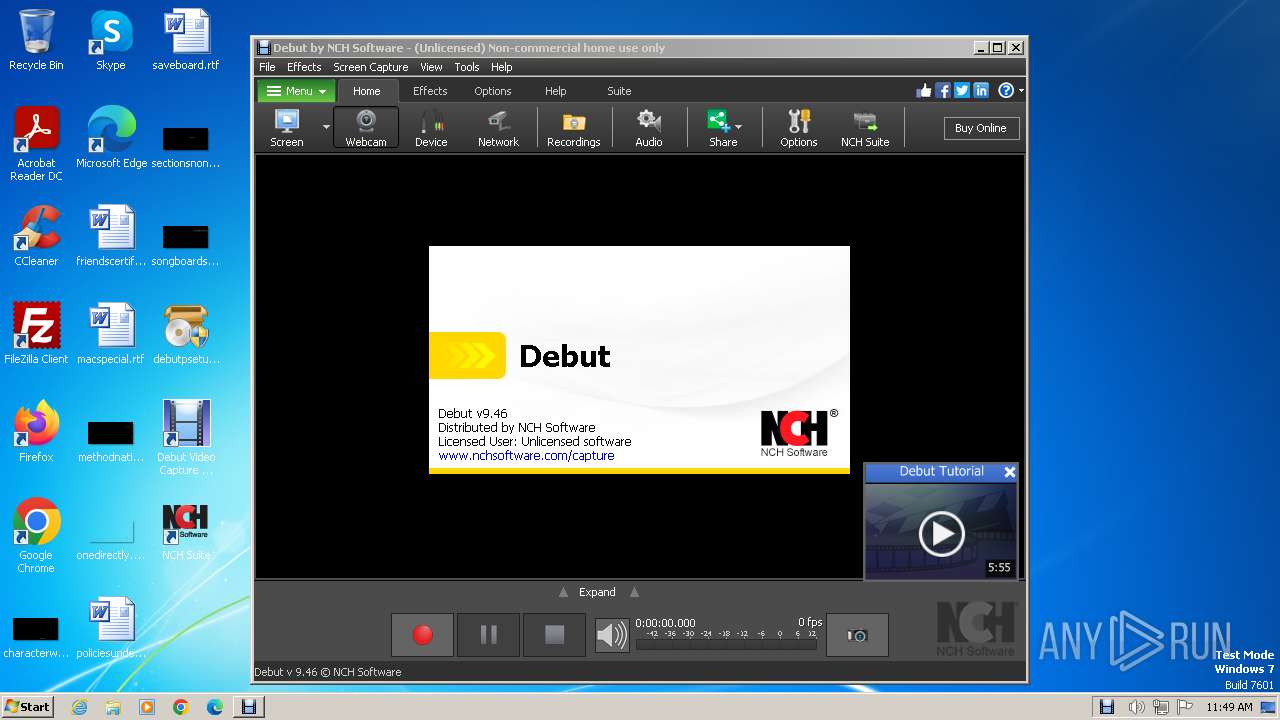Open the Screen capture dropdown arrow
Image resolution: width=1280 pixels, height=720 pixels.
click(326, 128)
